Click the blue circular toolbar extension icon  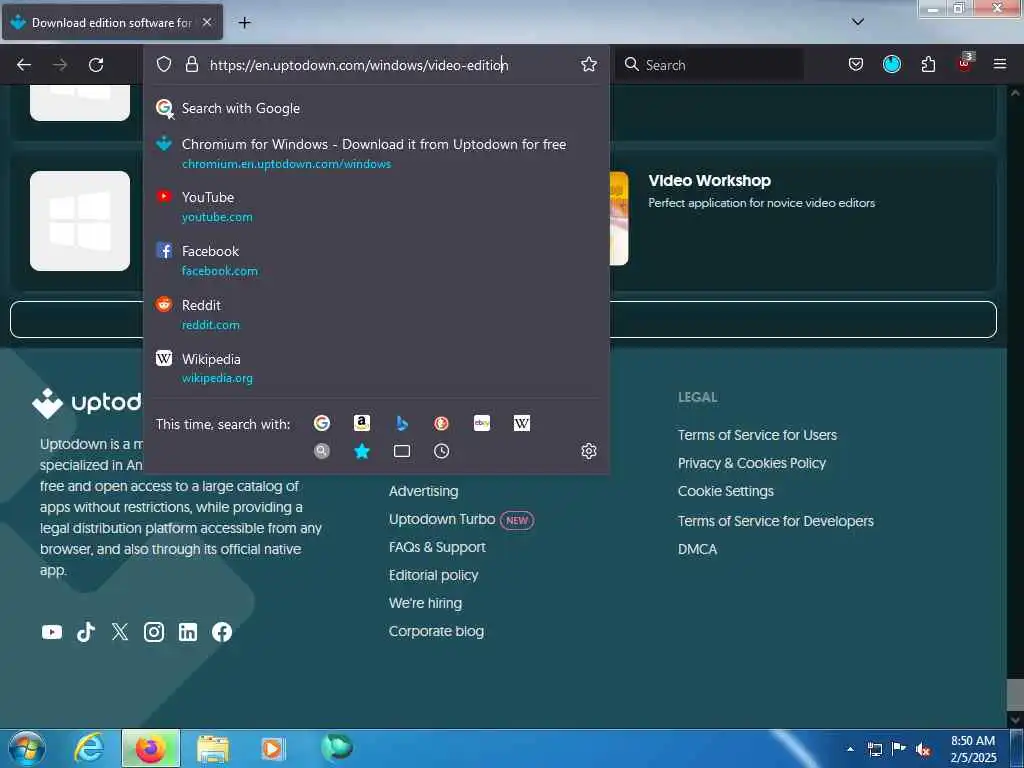[x=891, y=64]
